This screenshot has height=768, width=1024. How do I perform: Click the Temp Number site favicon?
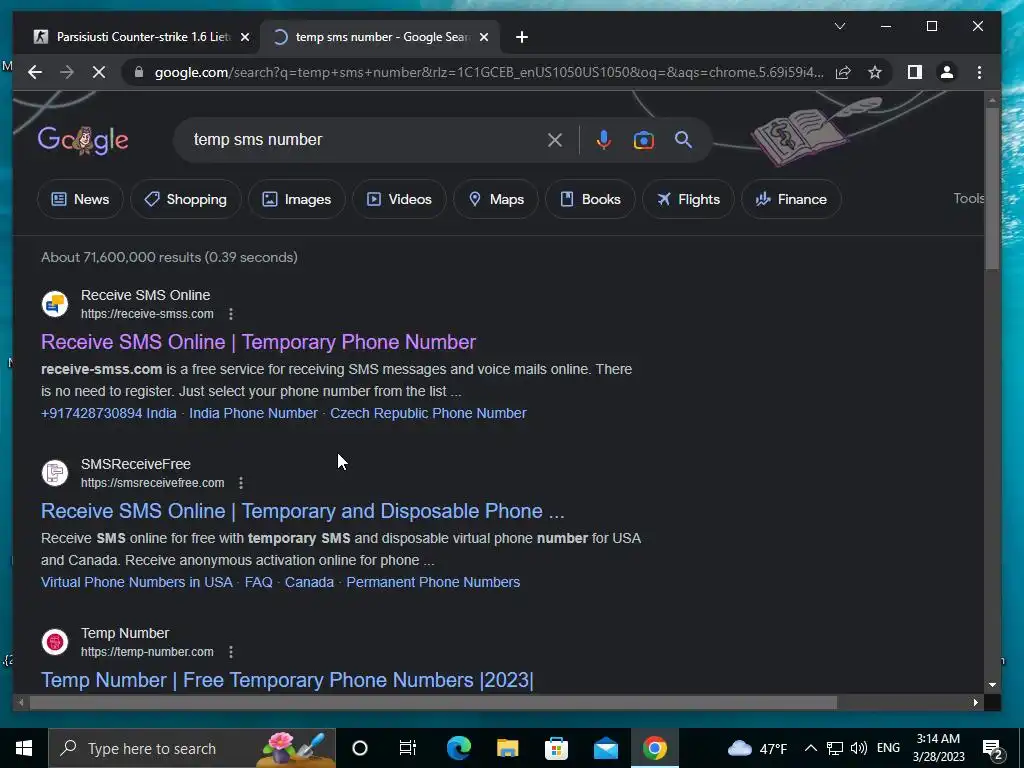55,642
